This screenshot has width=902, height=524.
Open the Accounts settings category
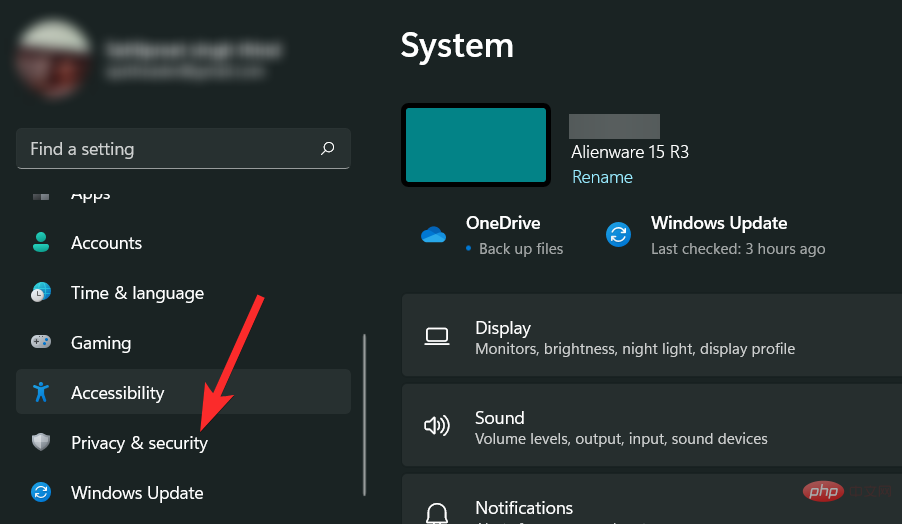[184, 243]
